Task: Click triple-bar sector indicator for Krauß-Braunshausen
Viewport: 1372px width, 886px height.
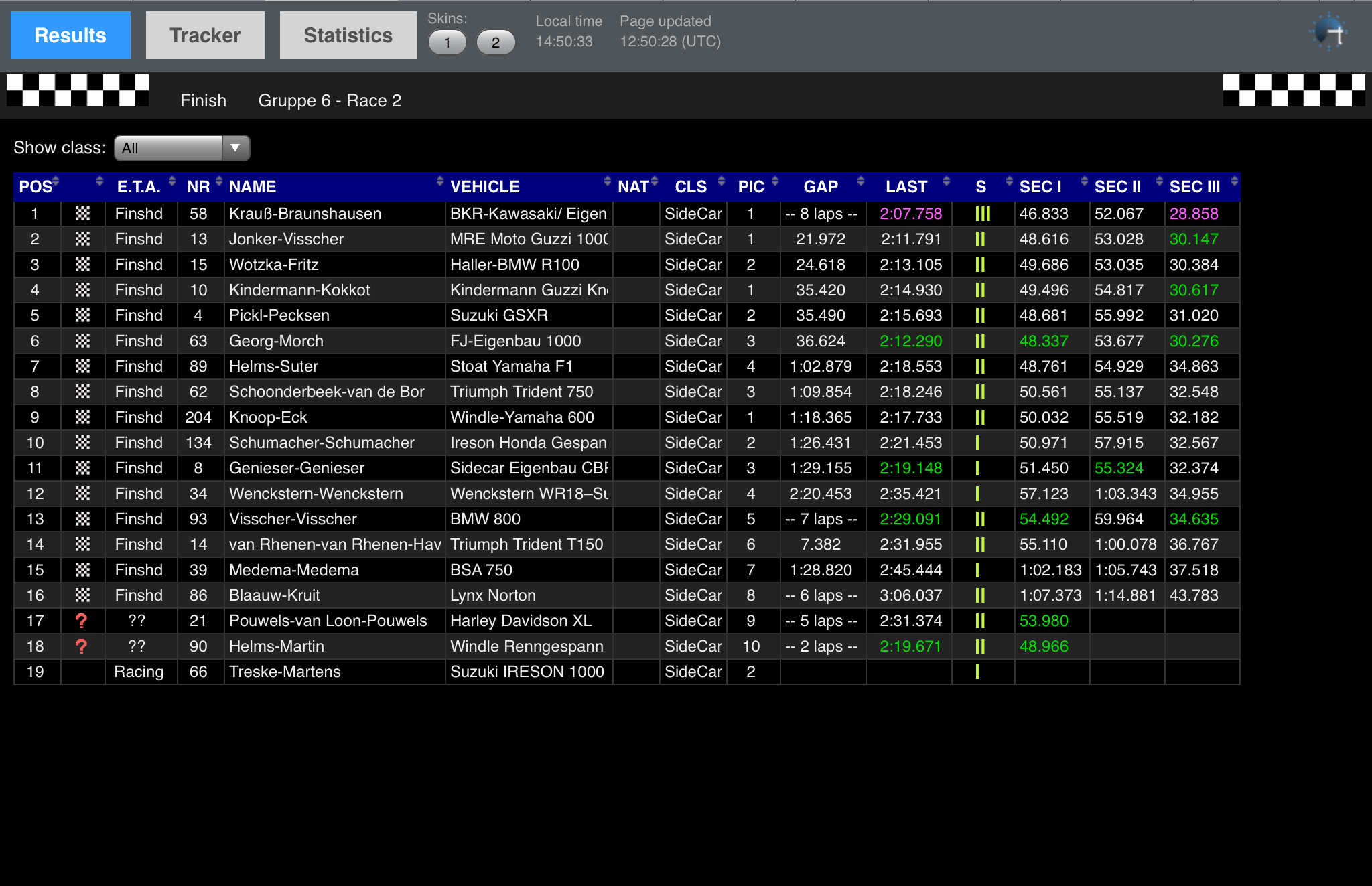Action: click(983, 214)
